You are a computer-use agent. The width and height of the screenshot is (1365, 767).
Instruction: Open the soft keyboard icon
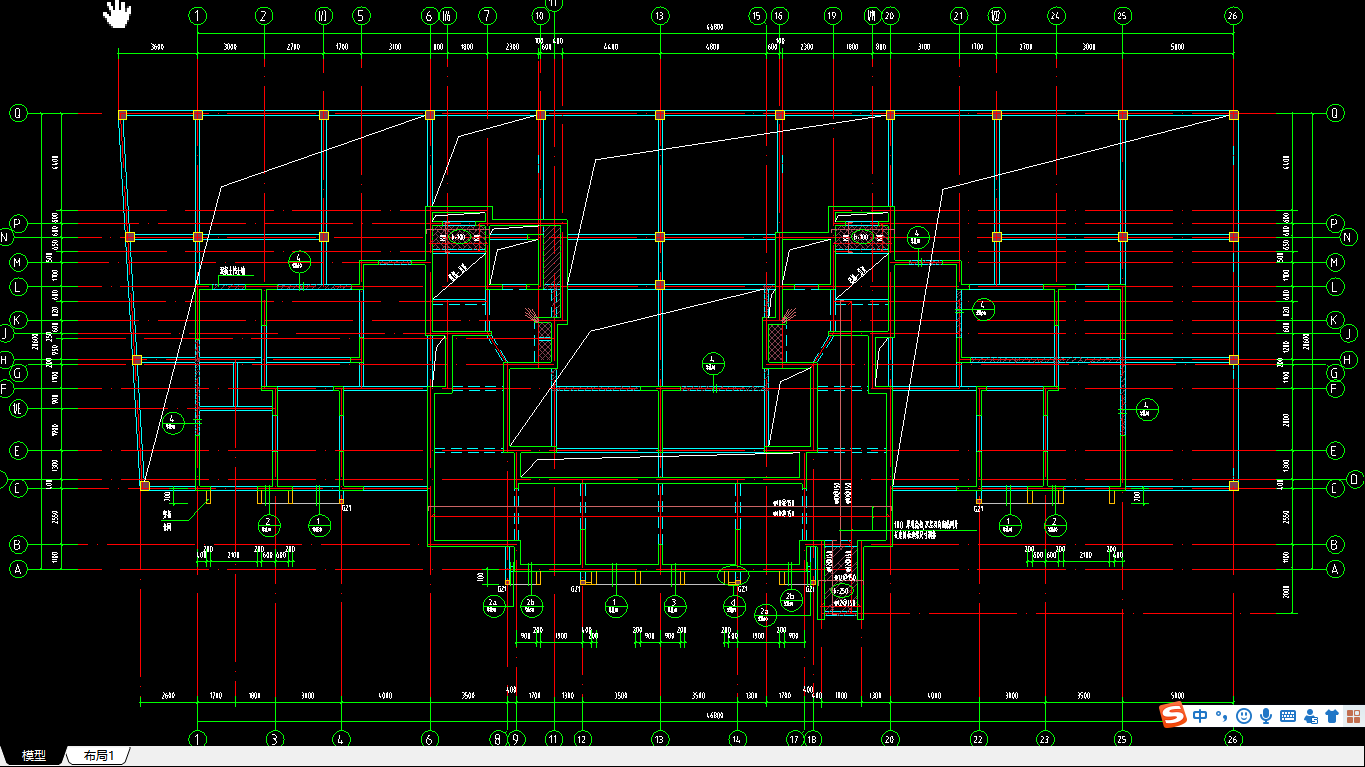1288,716
